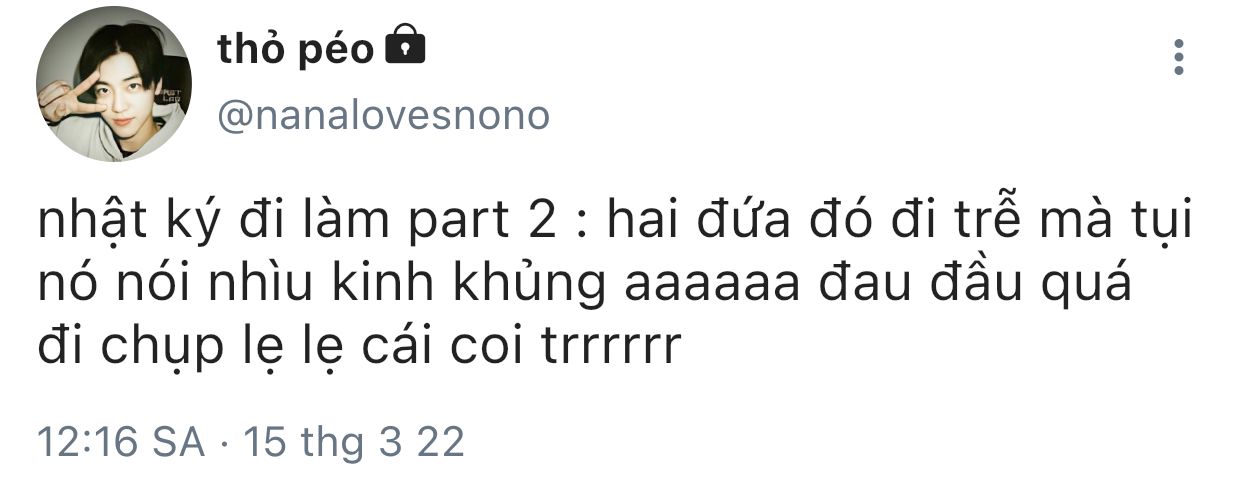Click the date "15 thg 3 22"
This screenshot has height=481, width=1242.
point(354,441)
